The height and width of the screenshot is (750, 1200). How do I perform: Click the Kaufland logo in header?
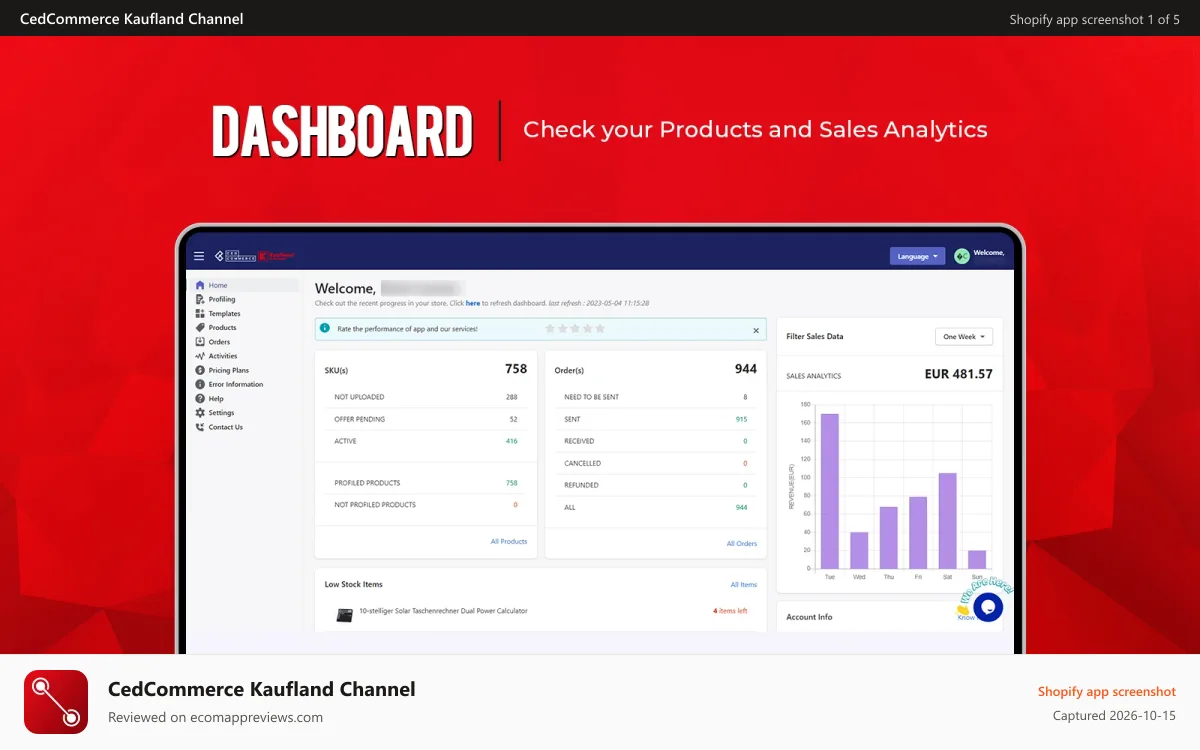point(277,256)
